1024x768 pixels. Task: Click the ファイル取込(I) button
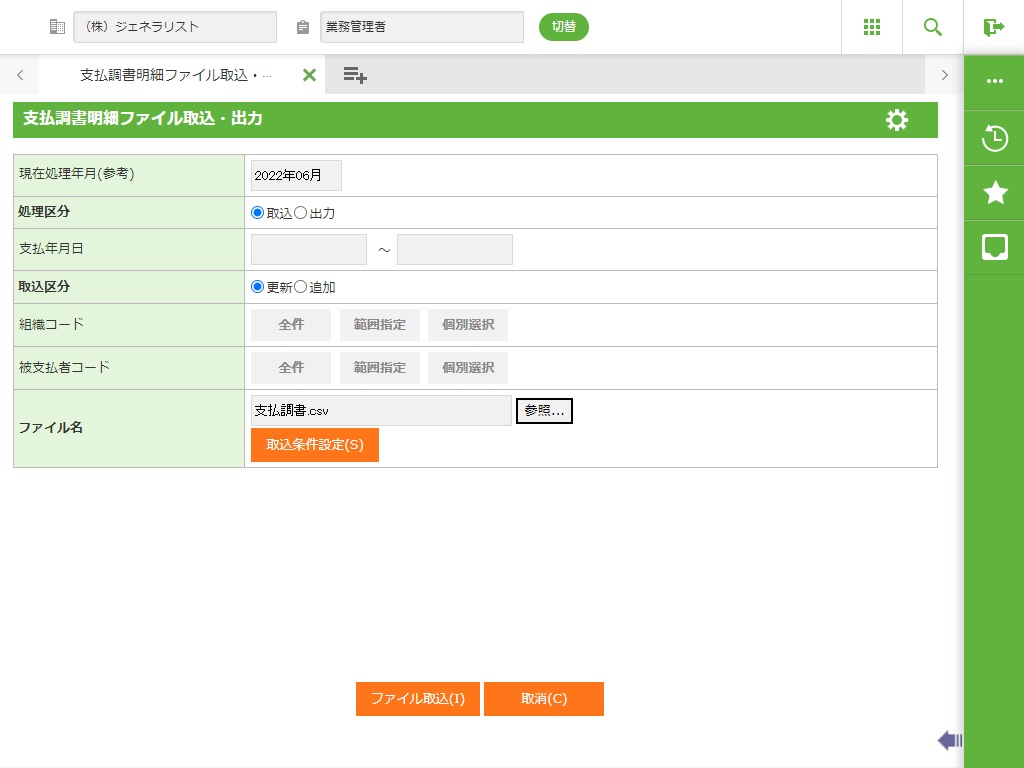[418, 699]
